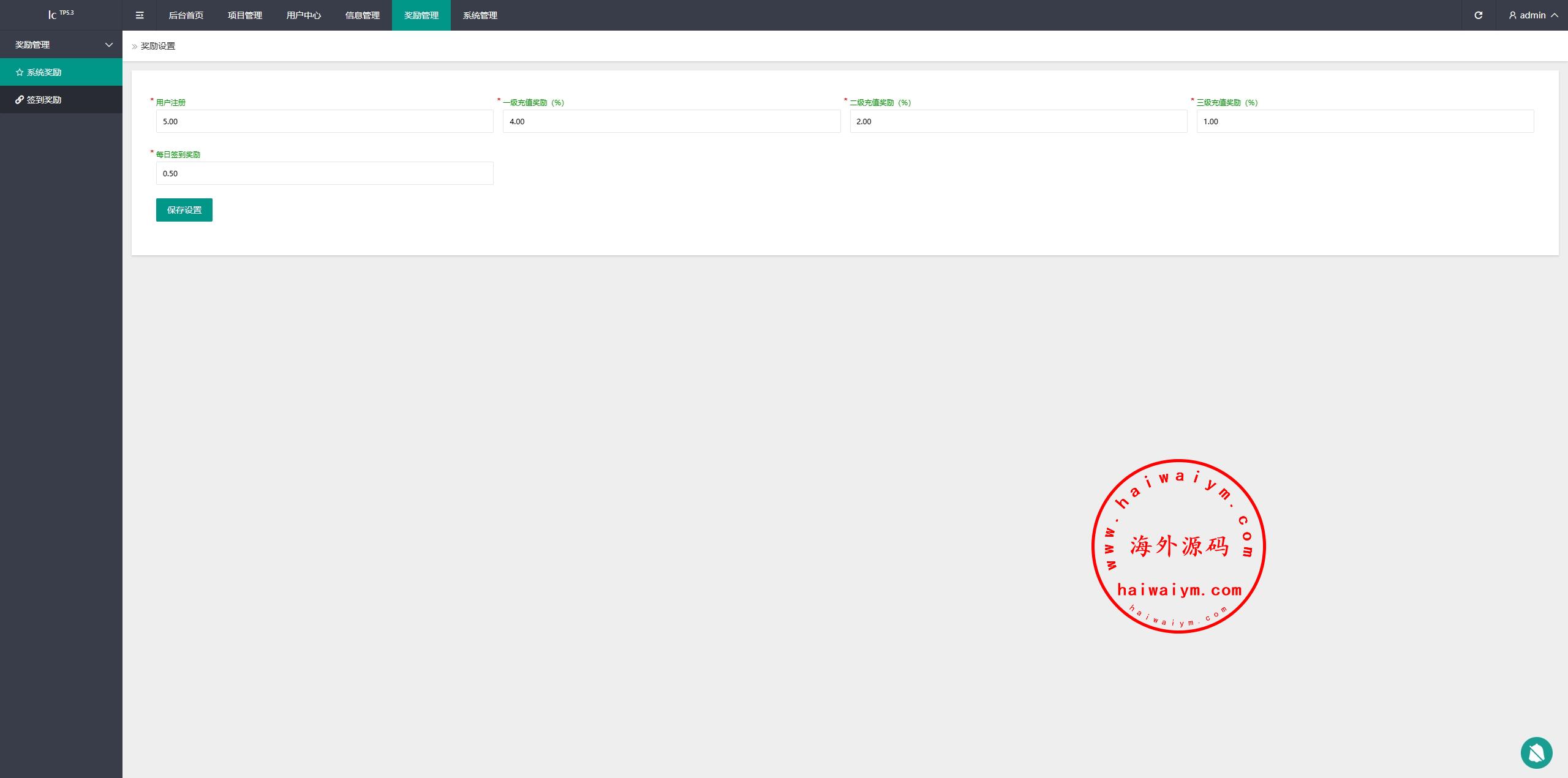The width and height of the screenshot is (1568, 778).
Task: Open the 信息管理 menu
Action: click(363, 15)
